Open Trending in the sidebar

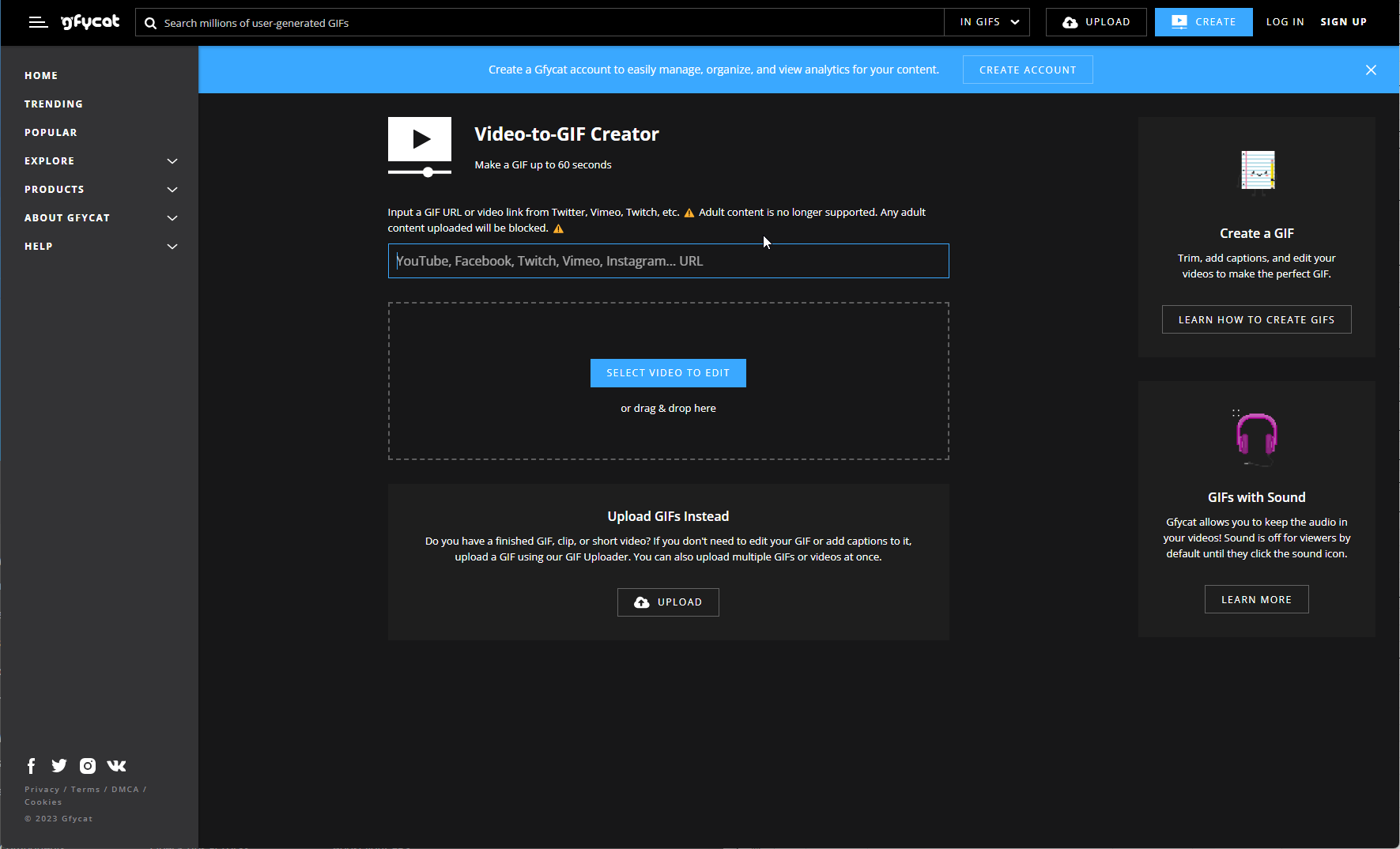(x=54, y=104)
